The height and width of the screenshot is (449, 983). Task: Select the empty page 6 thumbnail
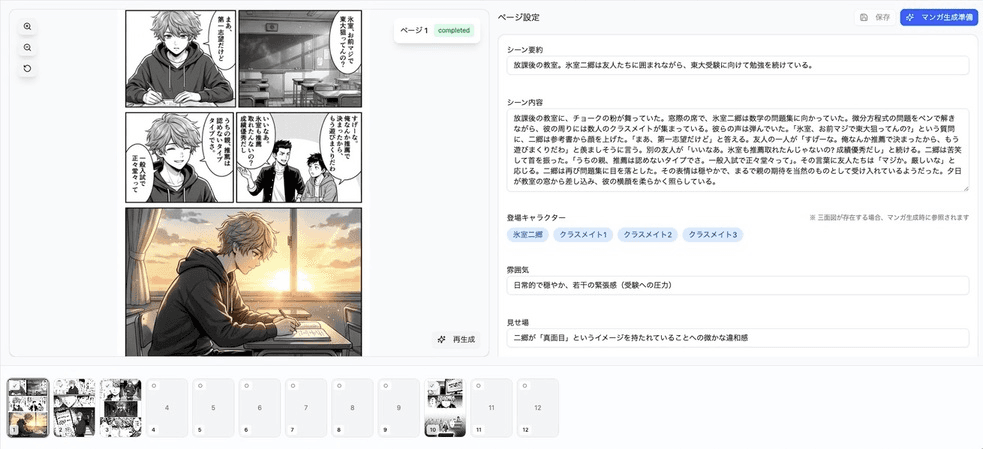(260, 408)
